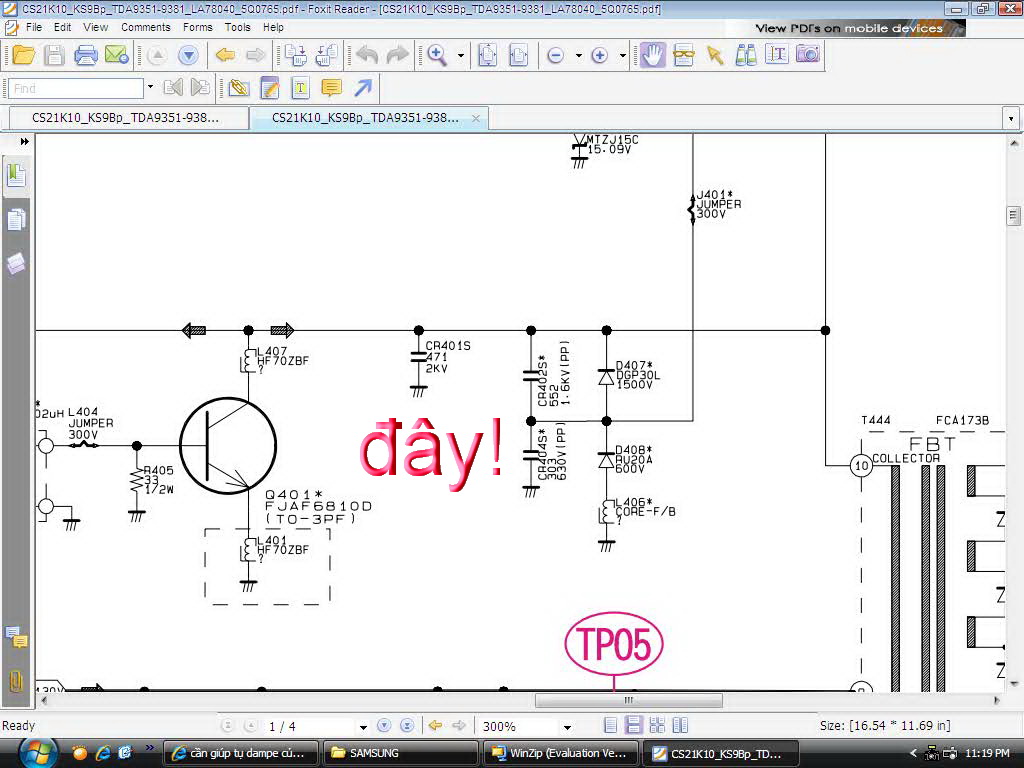Viewport: 1024px width, 768px height.
Task: Open the Comments menu
Action: point(146,27)
